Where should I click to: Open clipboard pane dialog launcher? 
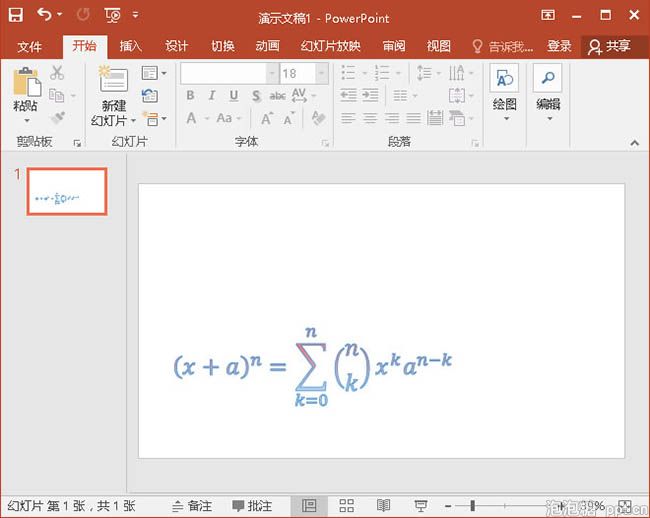(x=77, y=143)
